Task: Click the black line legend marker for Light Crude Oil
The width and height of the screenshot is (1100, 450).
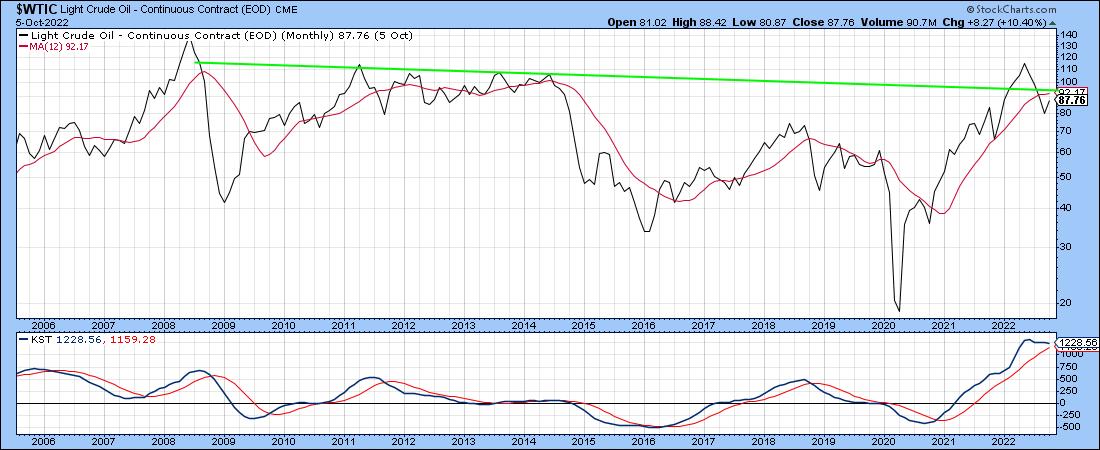Action: click(24, 34)
